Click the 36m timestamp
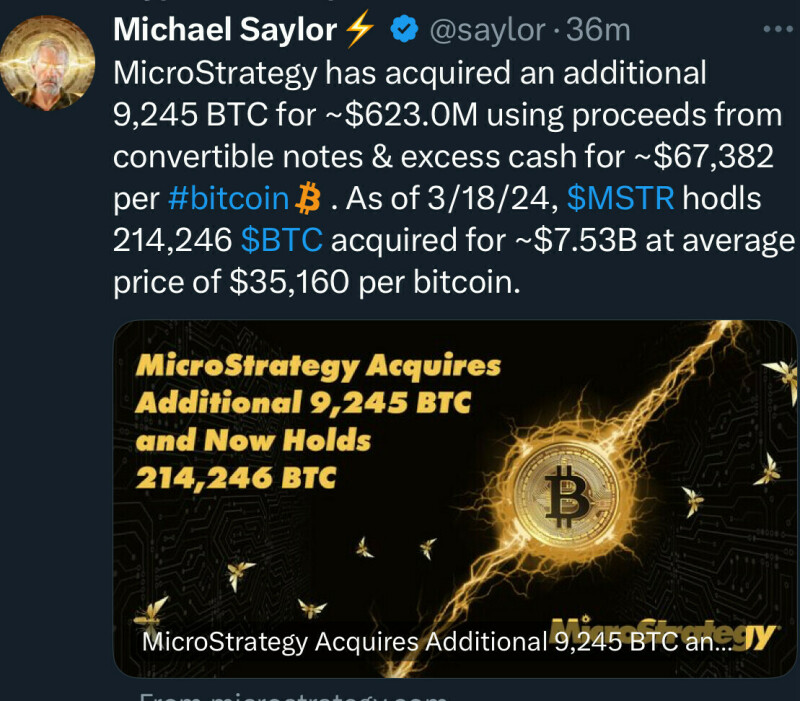This screenshot has height=701, width=800. click(x=598, y=31)
